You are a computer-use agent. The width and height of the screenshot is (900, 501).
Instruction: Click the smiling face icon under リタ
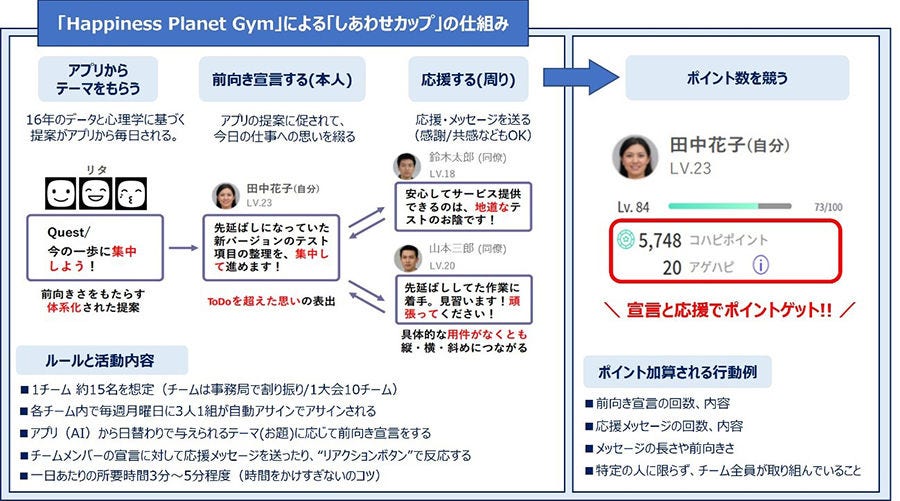pyautogui.click(x=60, y=193)
